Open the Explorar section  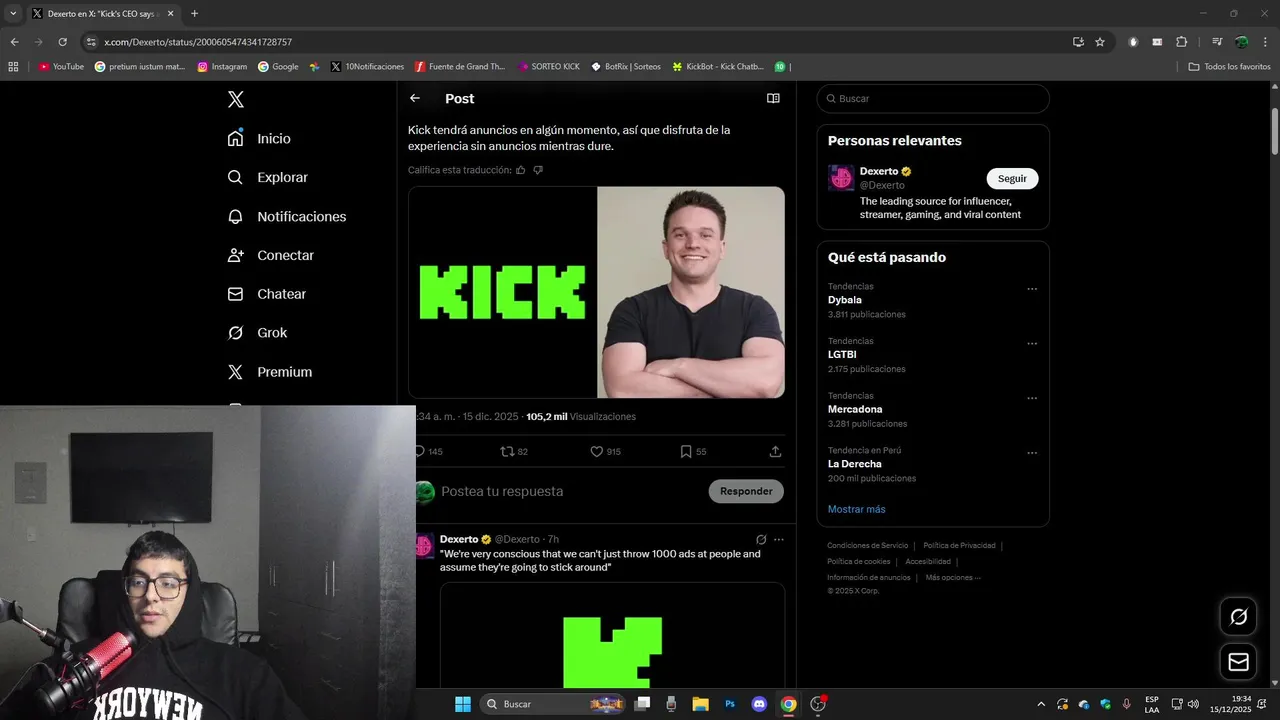click(267, 177)
